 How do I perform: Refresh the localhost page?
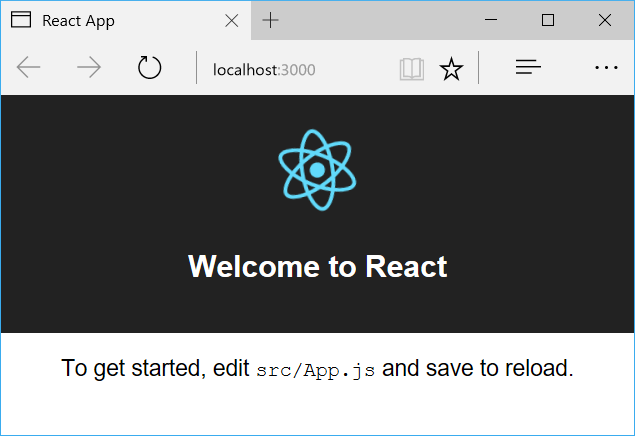(149, 67)
